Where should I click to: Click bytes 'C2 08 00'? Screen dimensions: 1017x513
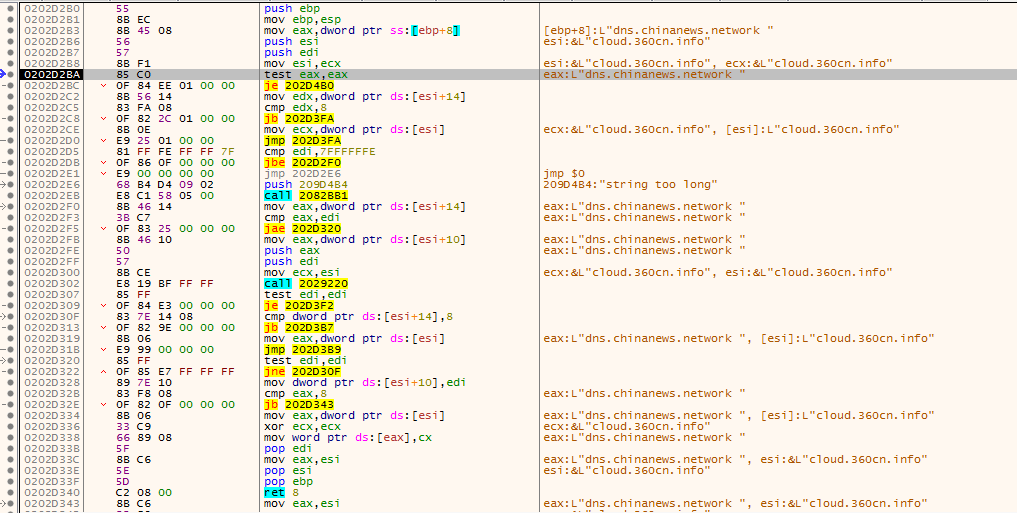coord(145,492)
